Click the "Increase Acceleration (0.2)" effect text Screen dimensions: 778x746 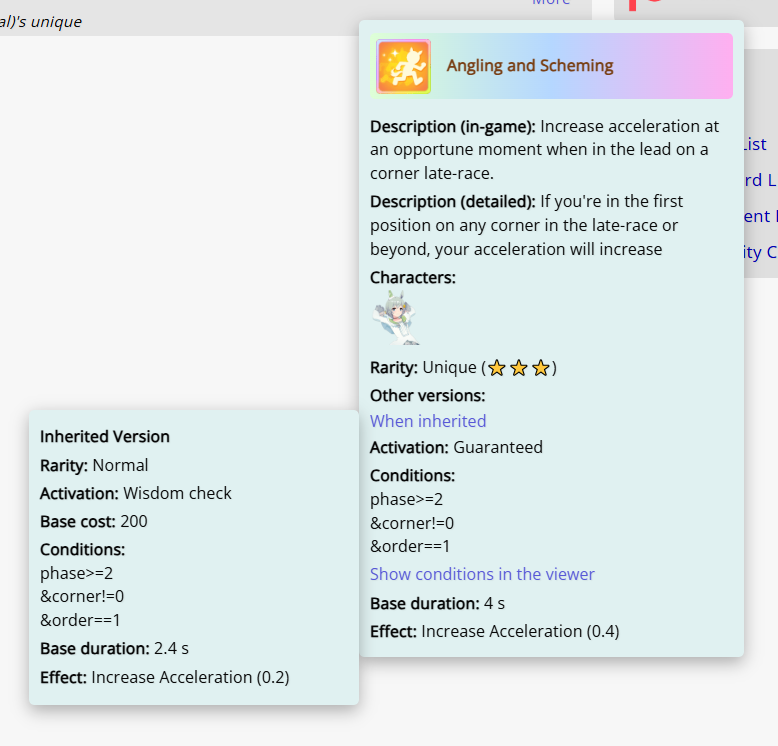click(x=190, y=677)
